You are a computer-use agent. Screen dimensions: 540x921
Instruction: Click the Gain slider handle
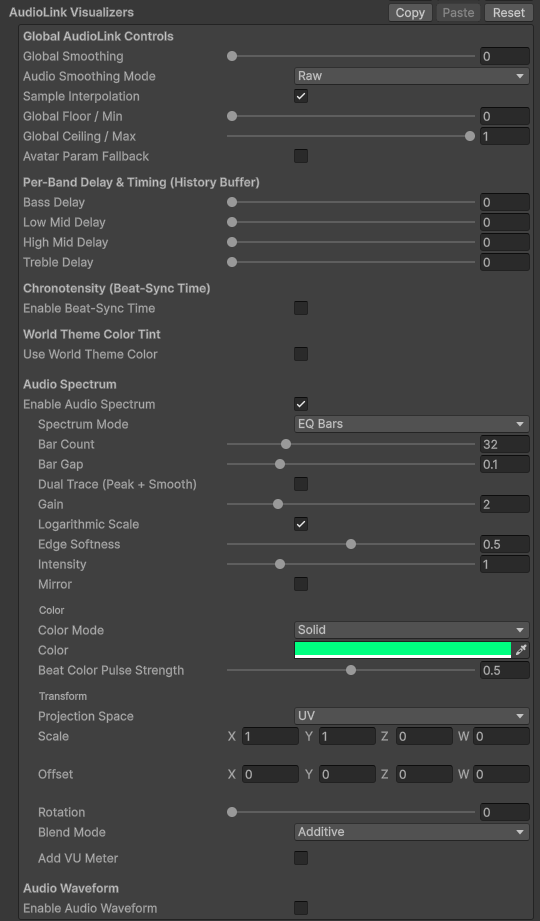pos(278,504)
